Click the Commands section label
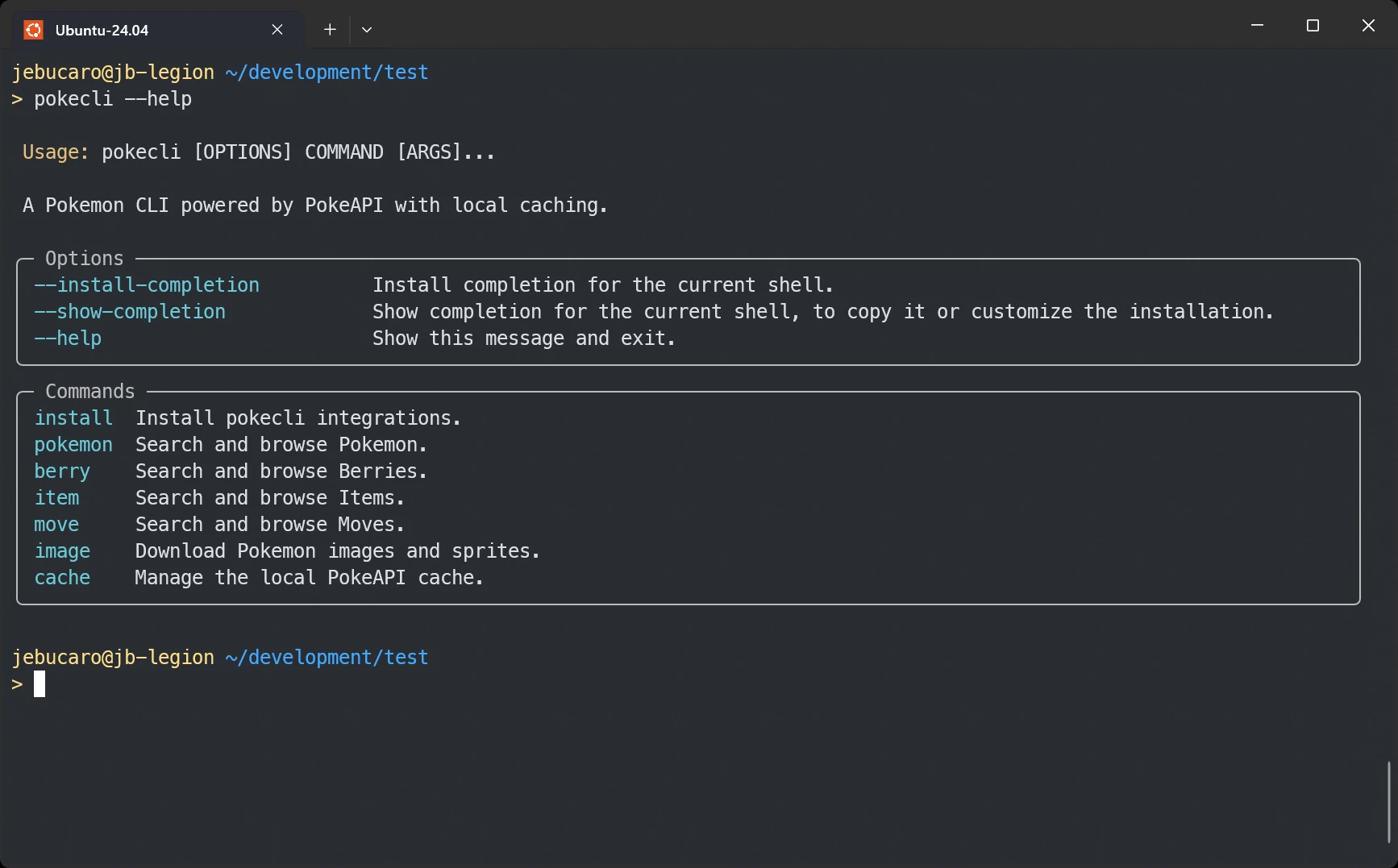The image size is (1398, 868). pos(89,391)
